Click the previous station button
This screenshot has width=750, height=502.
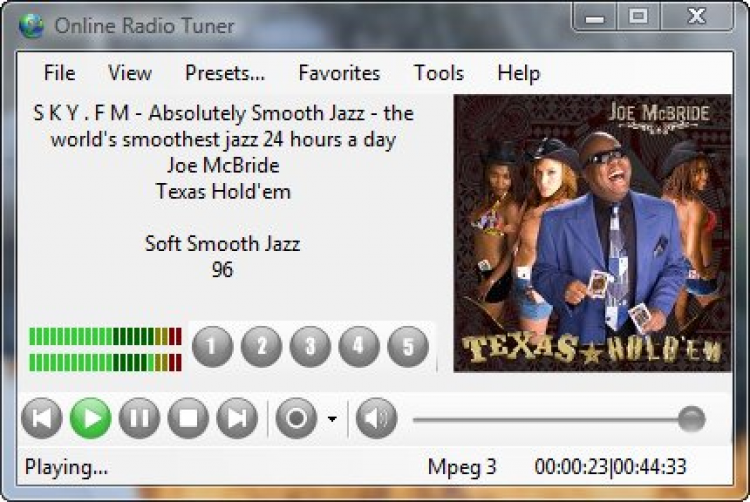click(42, 418)
